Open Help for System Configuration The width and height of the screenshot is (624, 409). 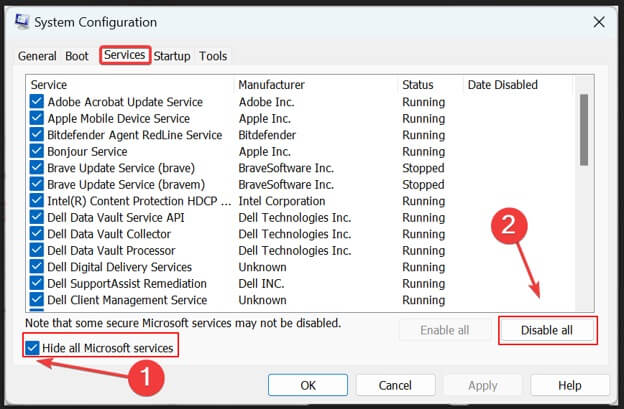(x=570, y=385)
